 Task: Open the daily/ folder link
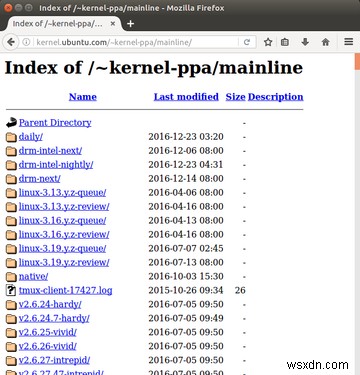pos(31,137)
